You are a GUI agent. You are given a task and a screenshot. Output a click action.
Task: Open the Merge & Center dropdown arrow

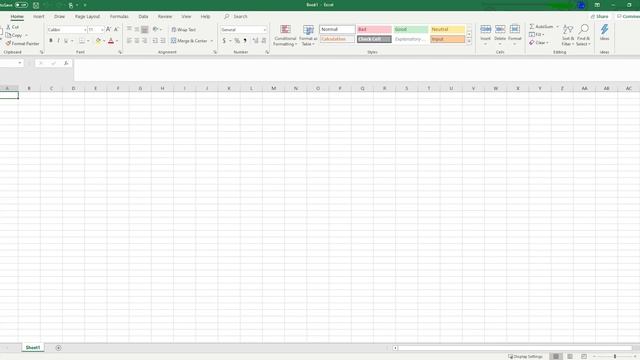point(211,41)
